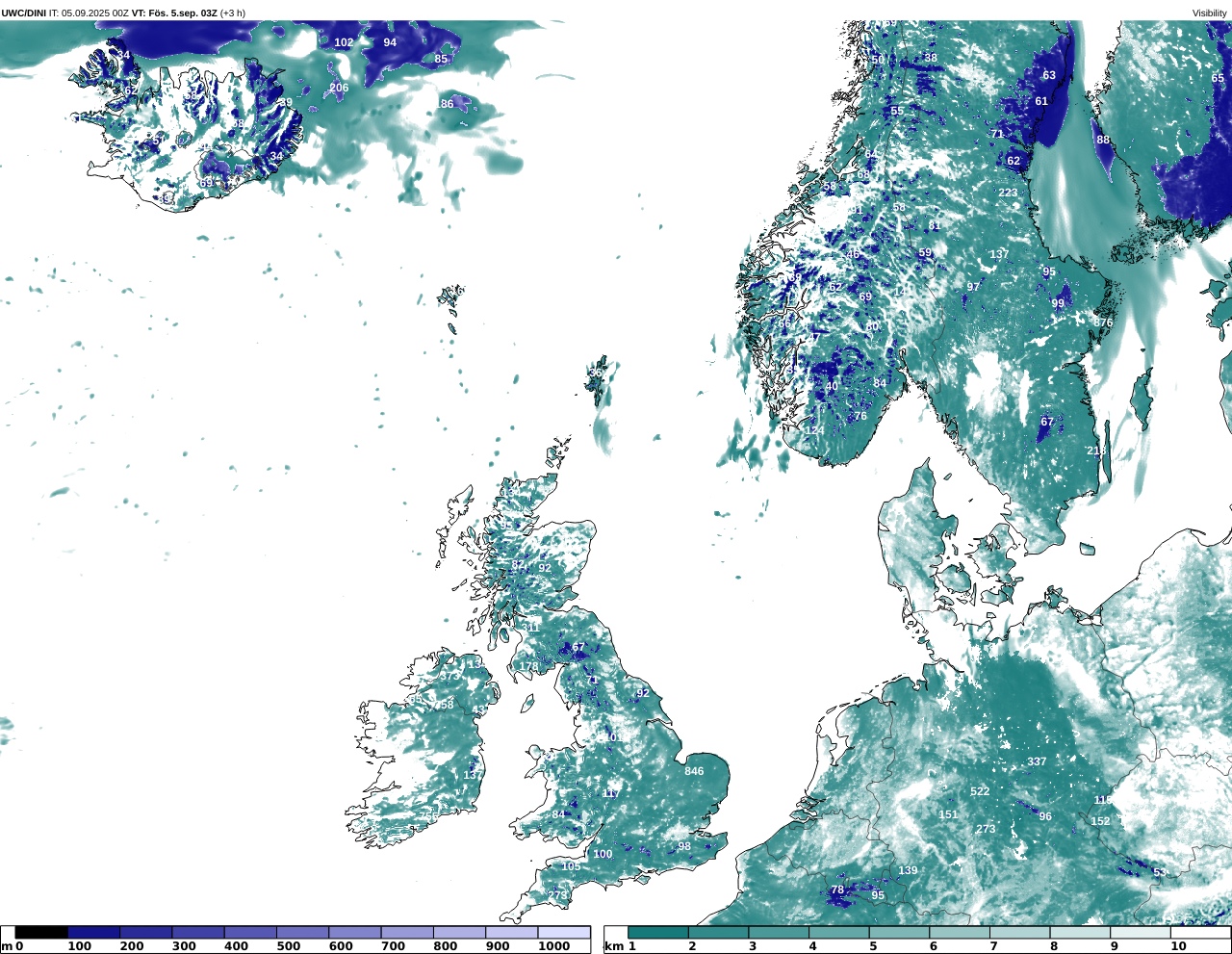
Task: Click the 5–6 km legend swatch
Action: [x=899, y=932]
